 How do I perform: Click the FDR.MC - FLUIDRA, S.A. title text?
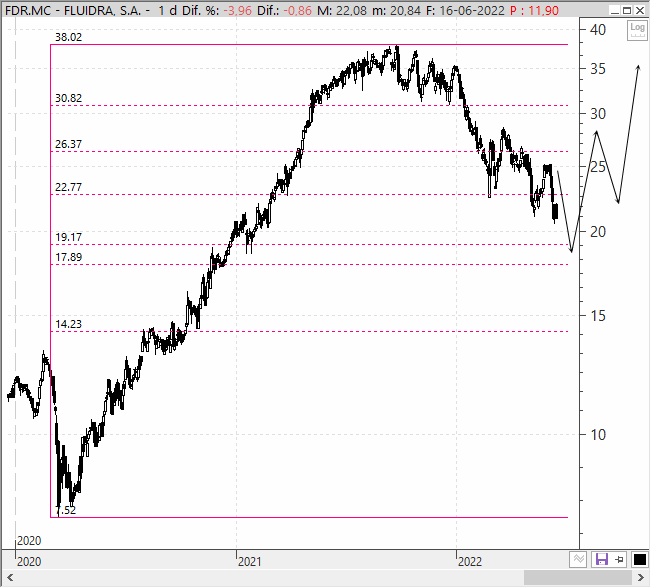(x=72, y=11)
